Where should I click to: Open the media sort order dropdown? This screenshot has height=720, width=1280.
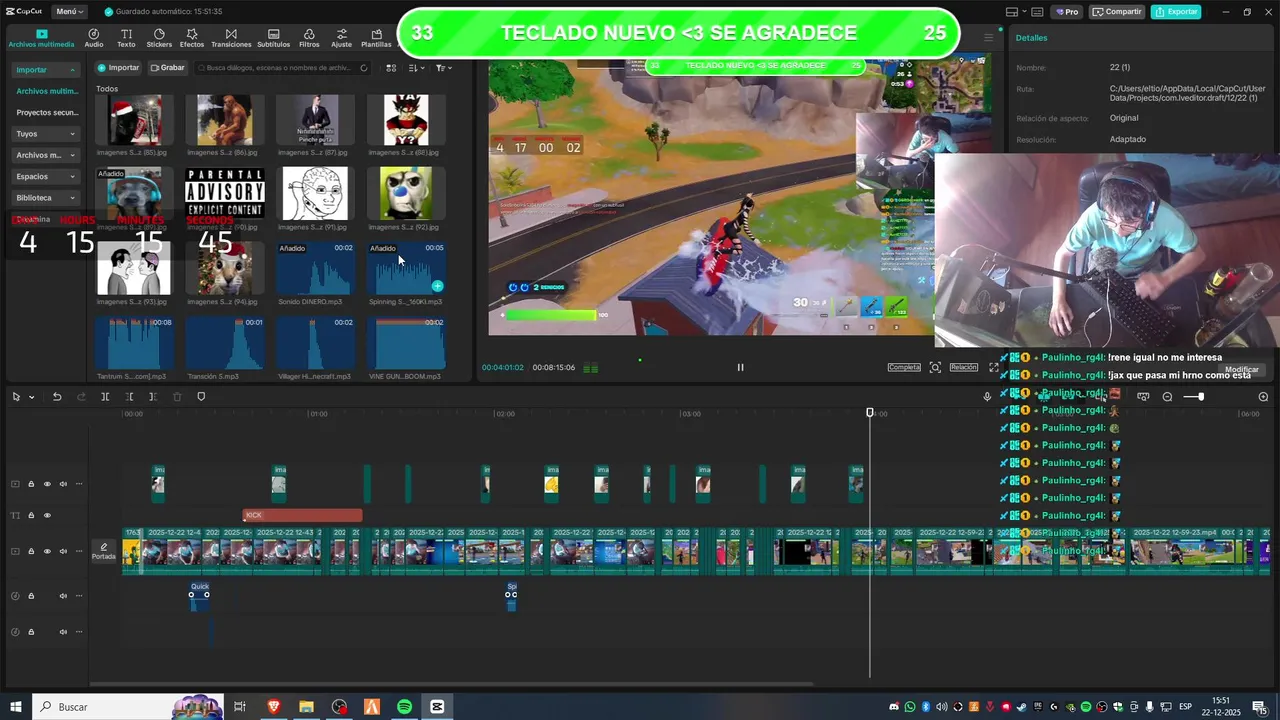416,68
